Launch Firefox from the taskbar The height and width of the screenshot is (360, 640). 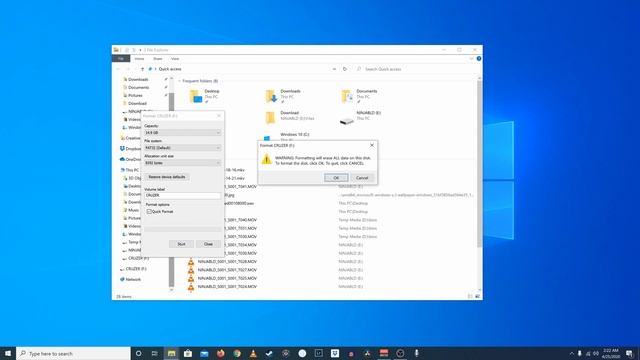tap(220, 353)
